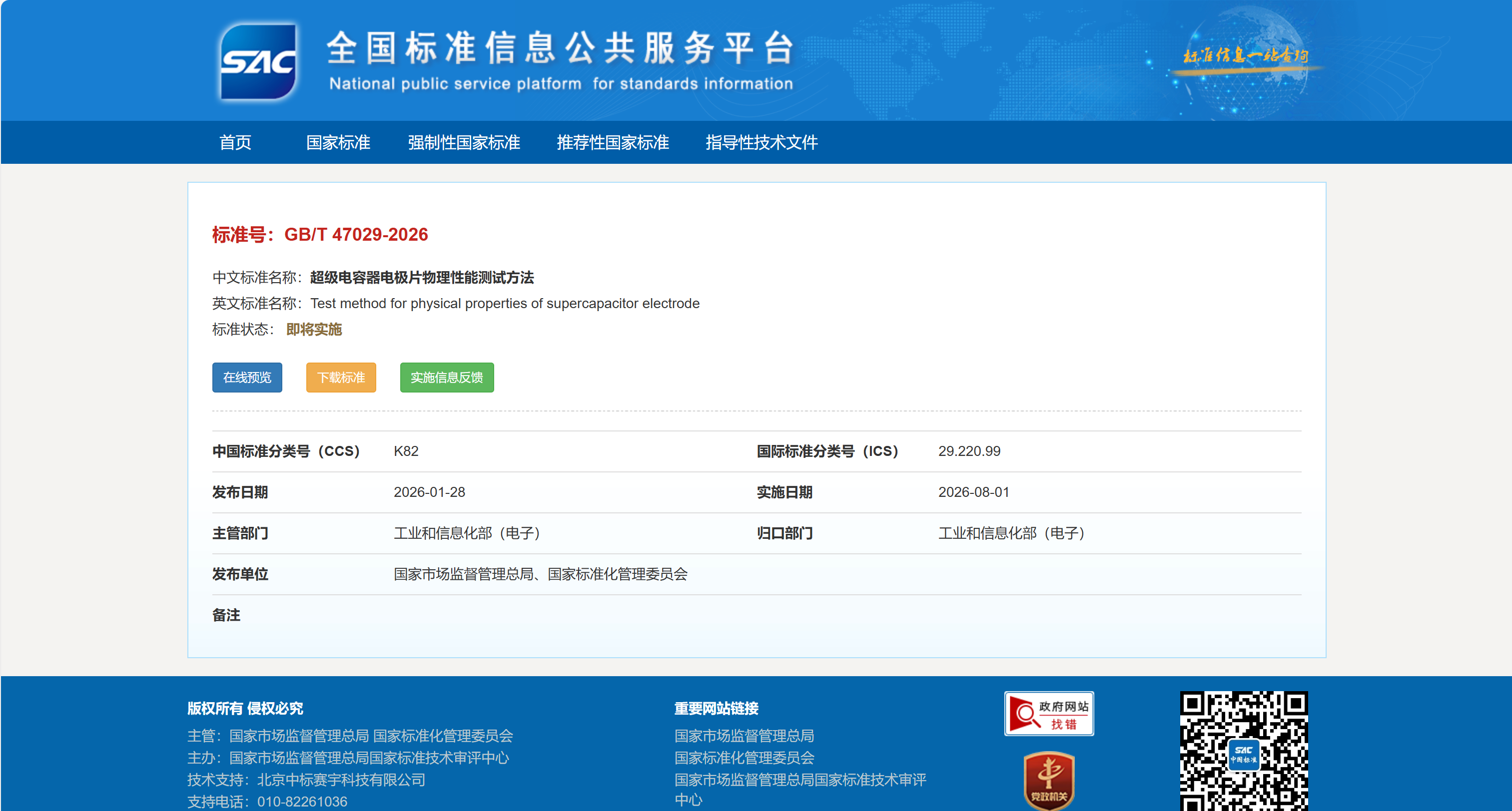Click the platform title 全国标准信息公共服务平台
Image resolution: width=1512 pixels, height=811 pixels.
[561, 48]
